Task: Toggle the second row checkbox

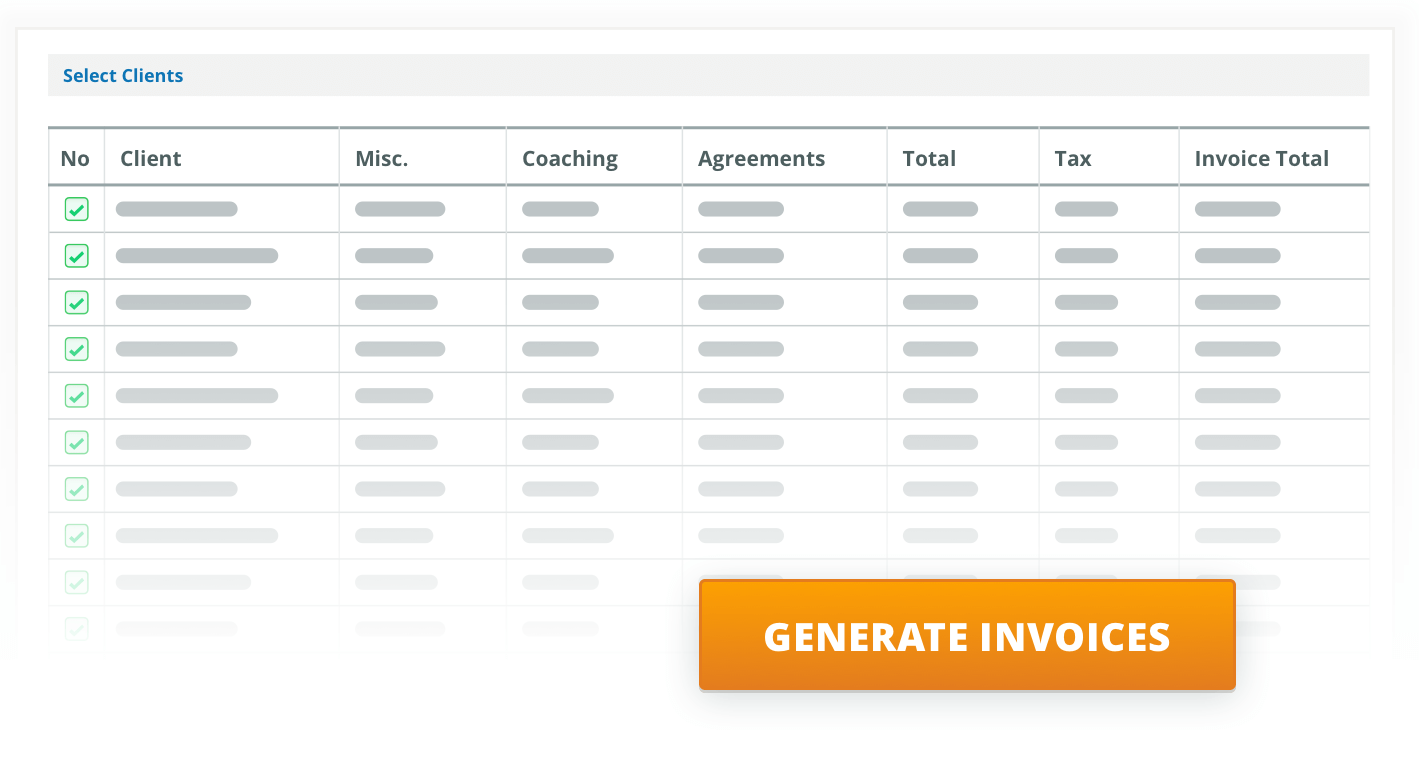Action: point(76,256)
